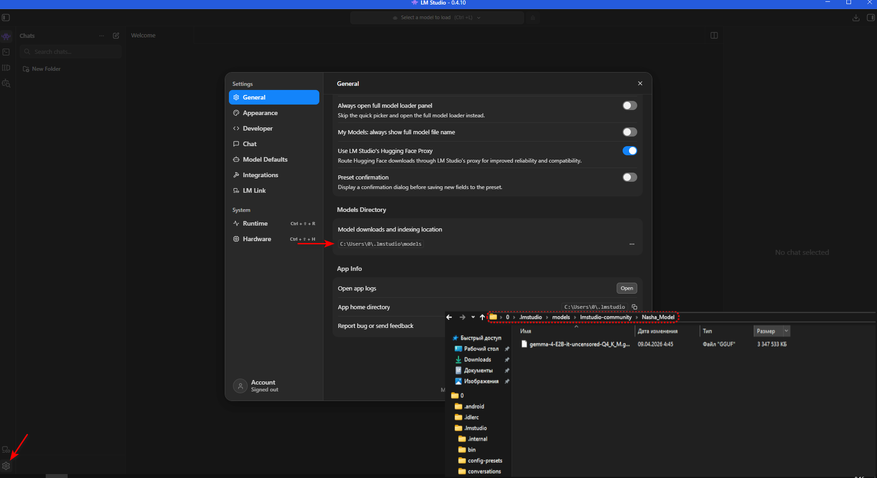Open the Chat view from the purple mascot icon
The image size is (877, 478).
click(x=6, y=36)
